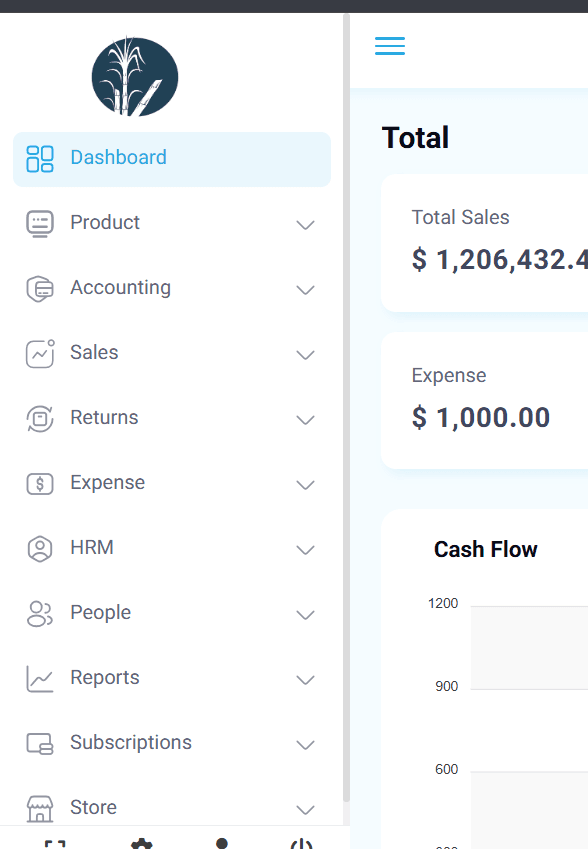
Task: Expand the Reports submenu chevron
Action: [x=305, y=680]
